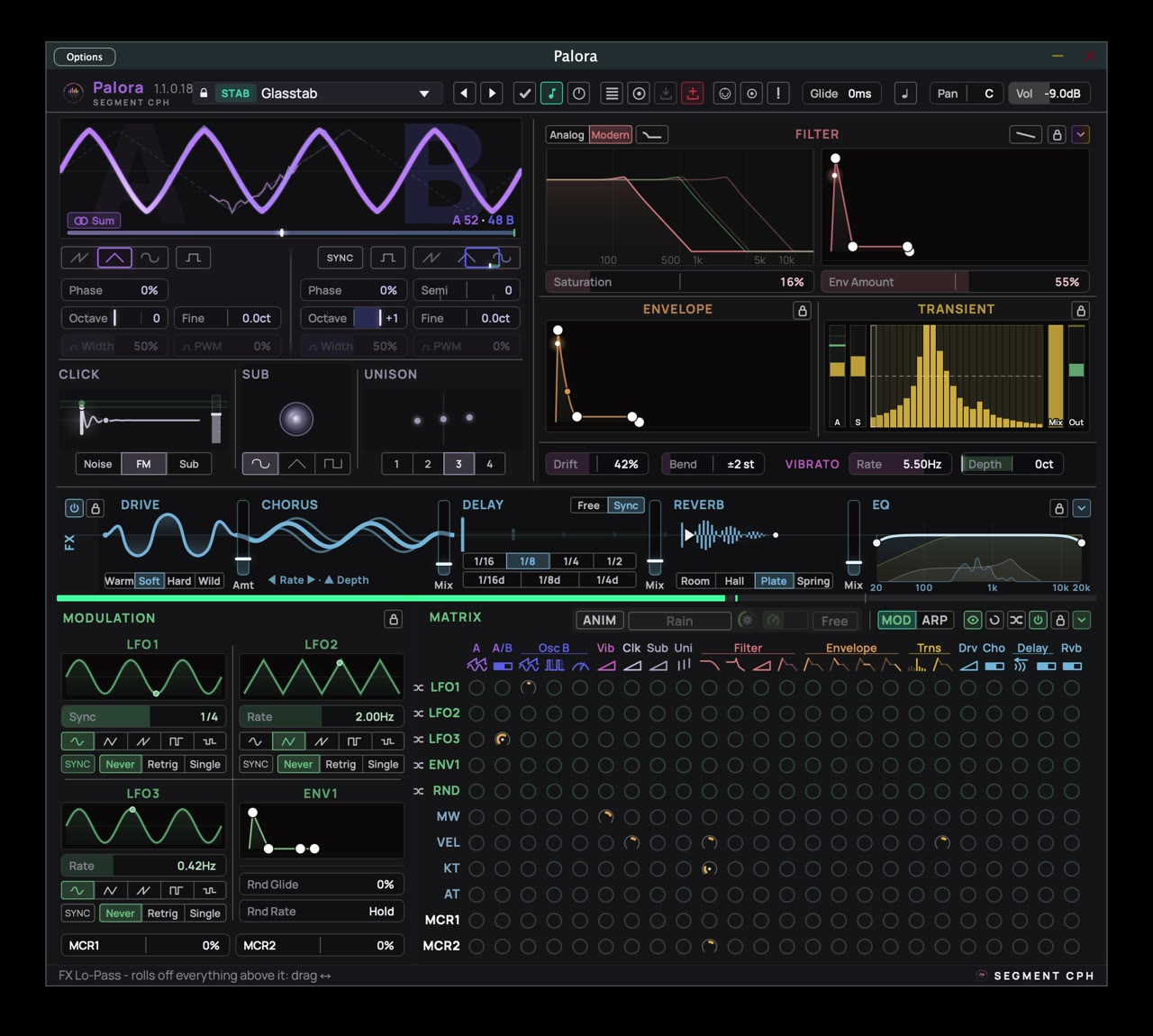
Task: Toggle the matrix power button
Action: [x=1038, y=620]
